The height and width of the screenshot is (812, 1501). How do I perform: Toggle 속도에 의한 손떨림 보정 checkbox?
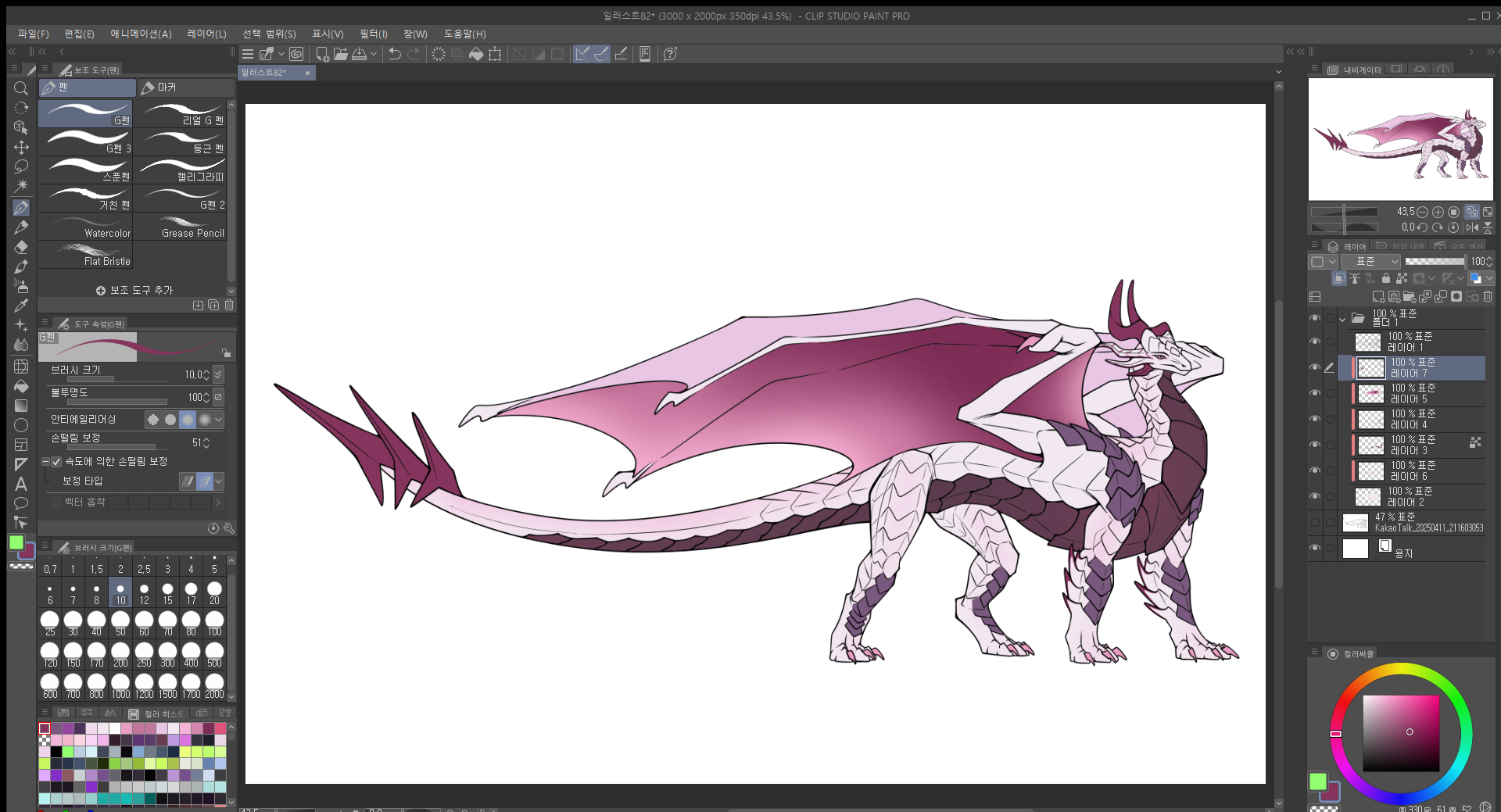pyautogui.click(x=56, y=462)
